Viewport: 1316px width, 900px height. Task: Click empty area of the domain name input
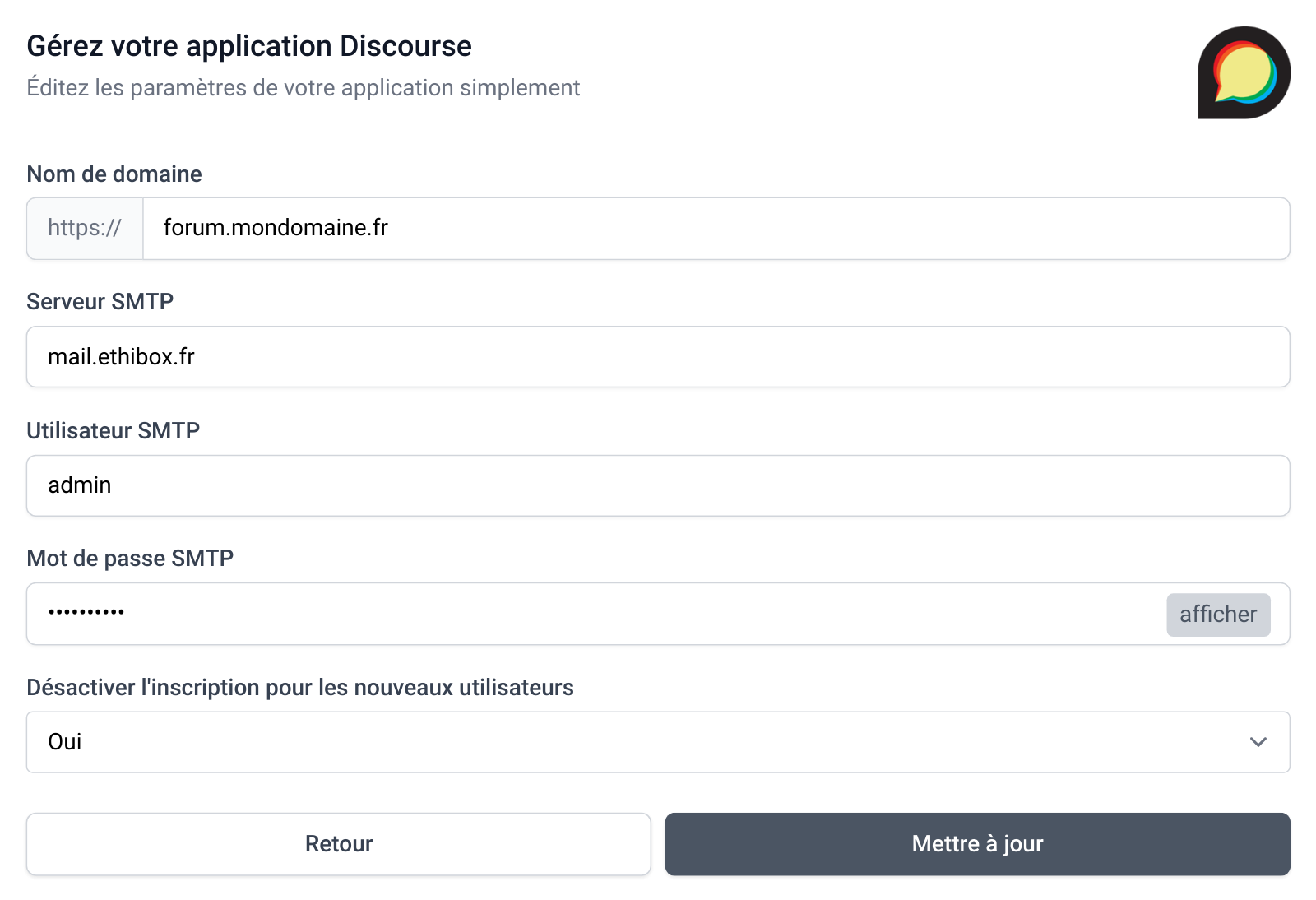point(822,229)
